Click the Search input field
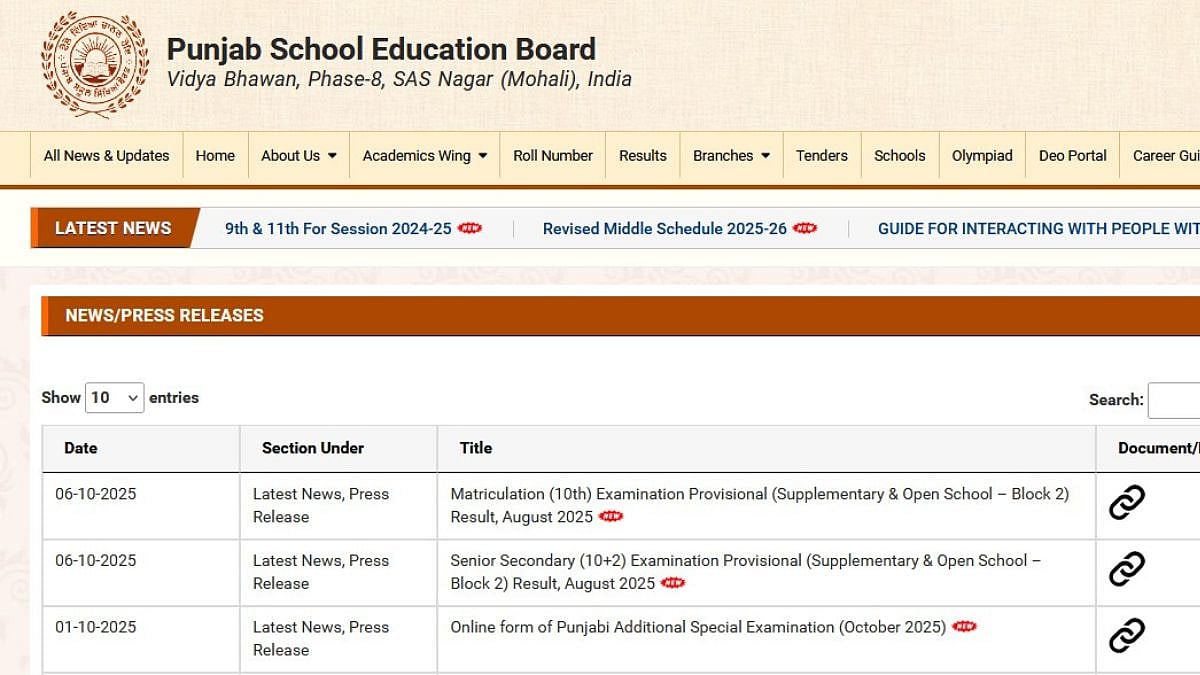 [x=1175, y=400]
